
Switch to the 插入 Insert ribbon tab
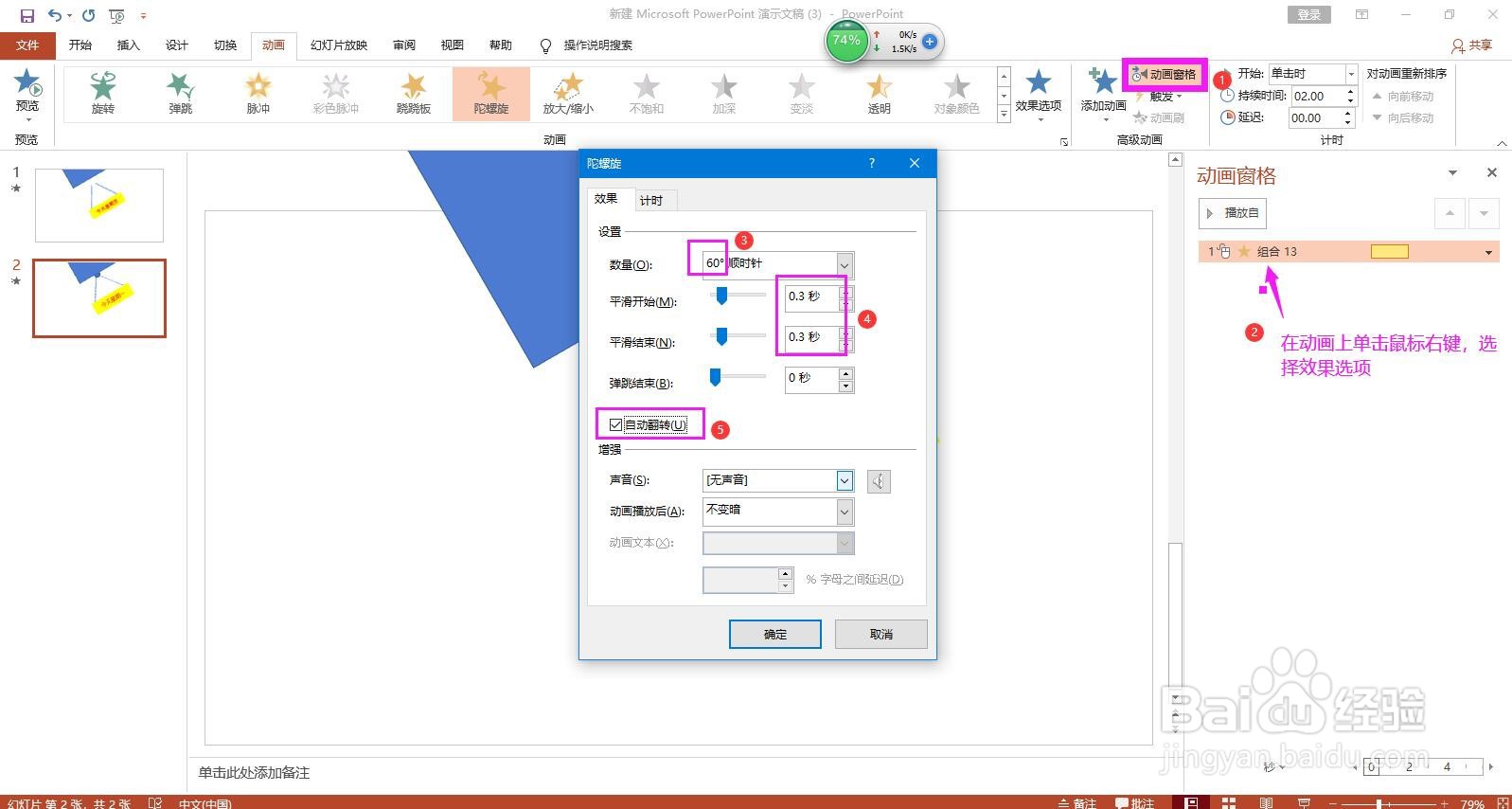tap(128, 45)
